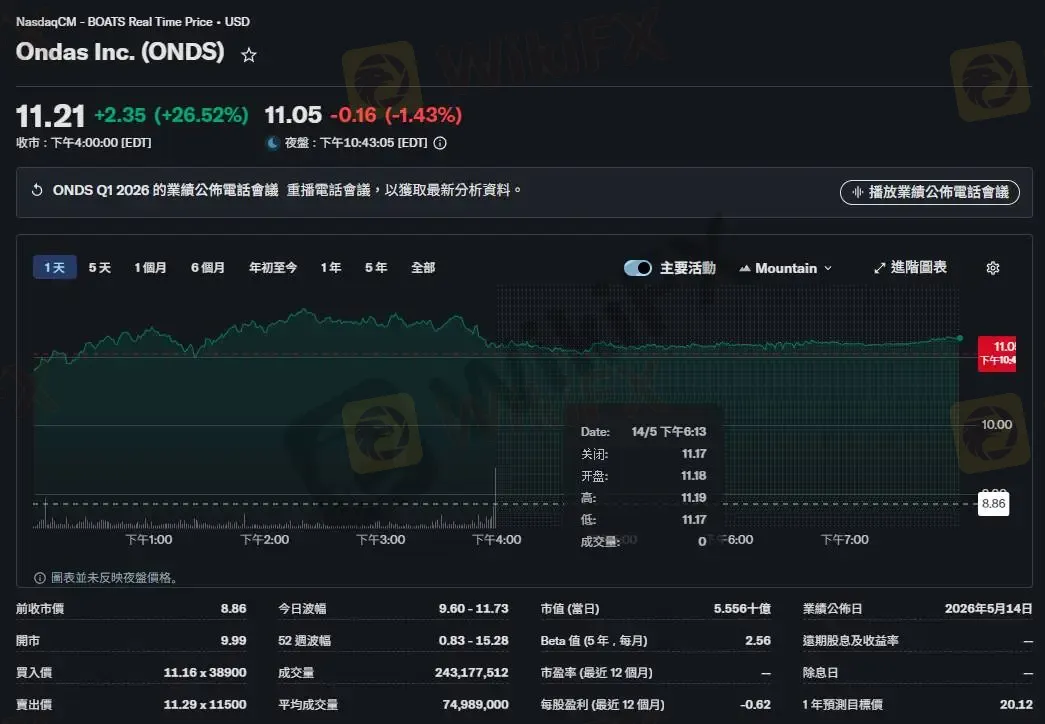Click the 下午2:00 time axis label
1045x724 pixels.
[x=265, y=539]
